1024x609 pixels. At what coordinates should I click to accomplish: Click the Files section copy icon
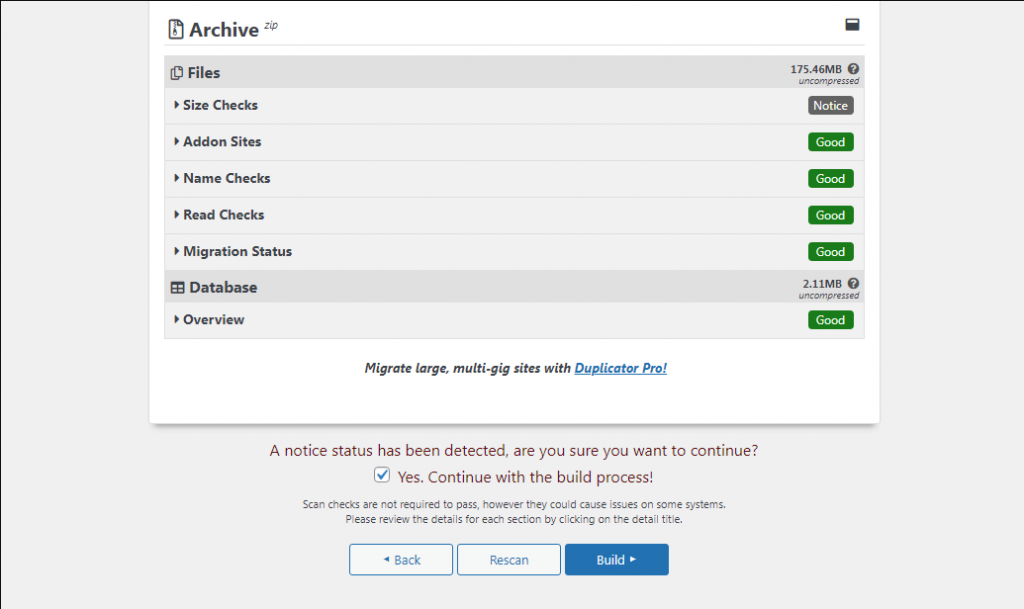[176, 73]
